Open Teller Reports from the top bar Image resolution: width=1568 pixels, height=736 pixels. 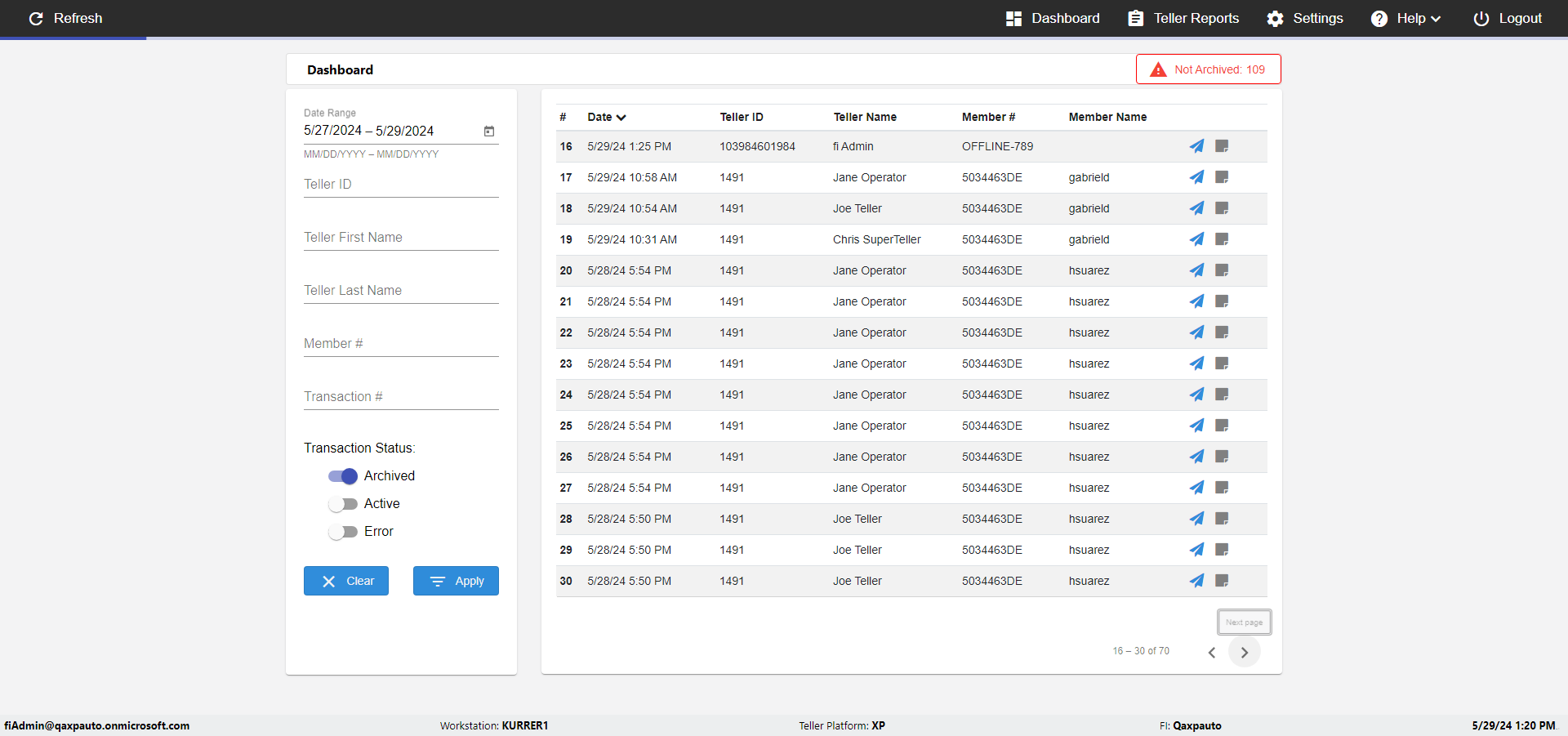[x=1183, y=18]
